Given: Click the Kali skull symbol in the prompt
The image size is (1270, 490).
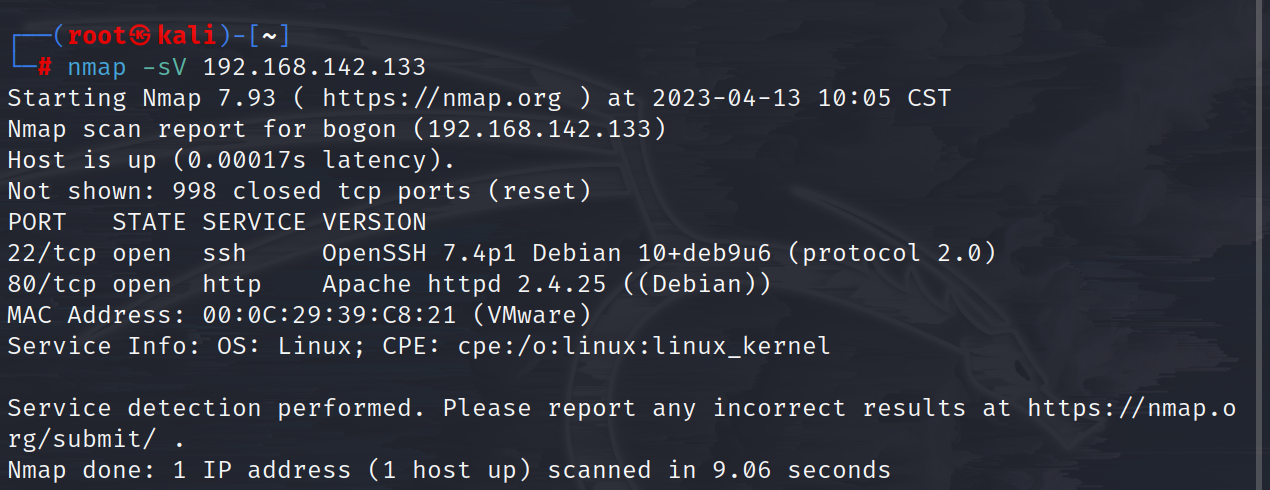Looking at the screenshot, I should pyautogui.click(x=143, y=36).
